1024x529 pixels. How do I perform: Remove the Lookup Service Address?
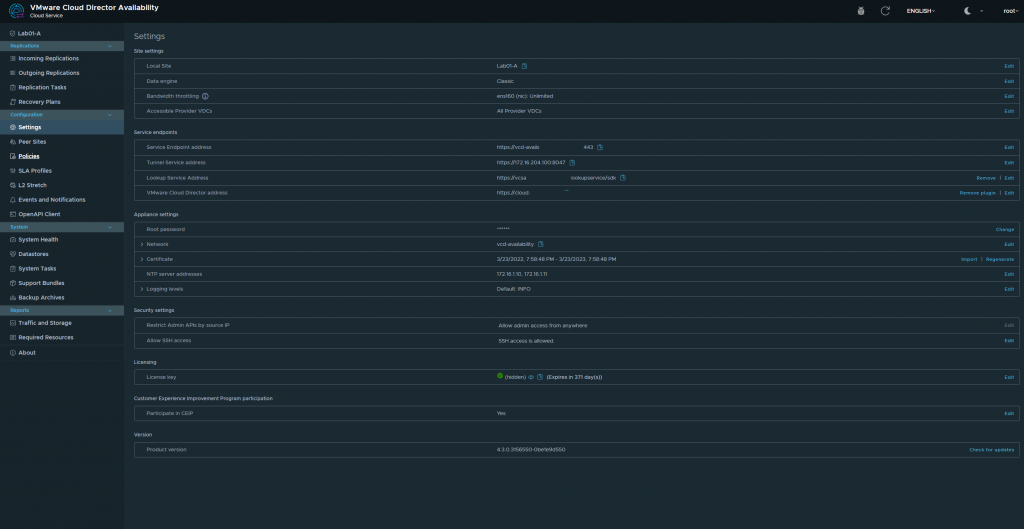[x=985, y=178]
